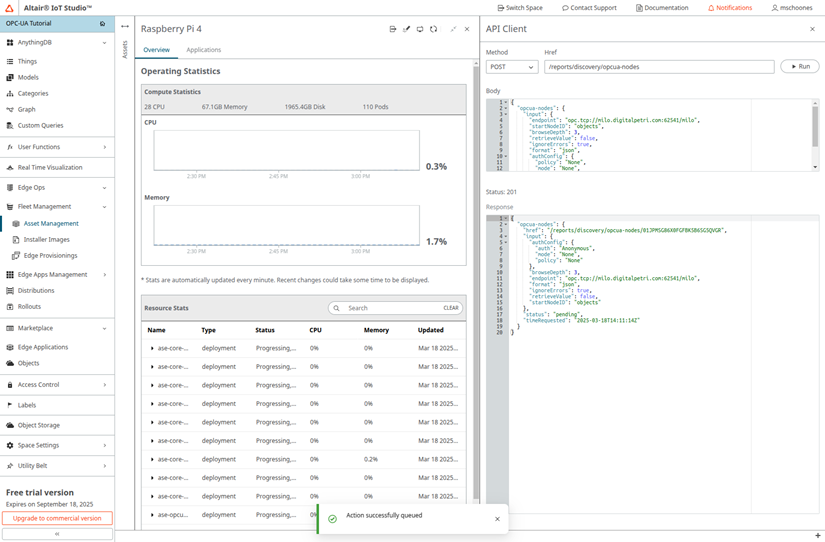Collapse the Fleet Management section

click(x=104, y=207)
